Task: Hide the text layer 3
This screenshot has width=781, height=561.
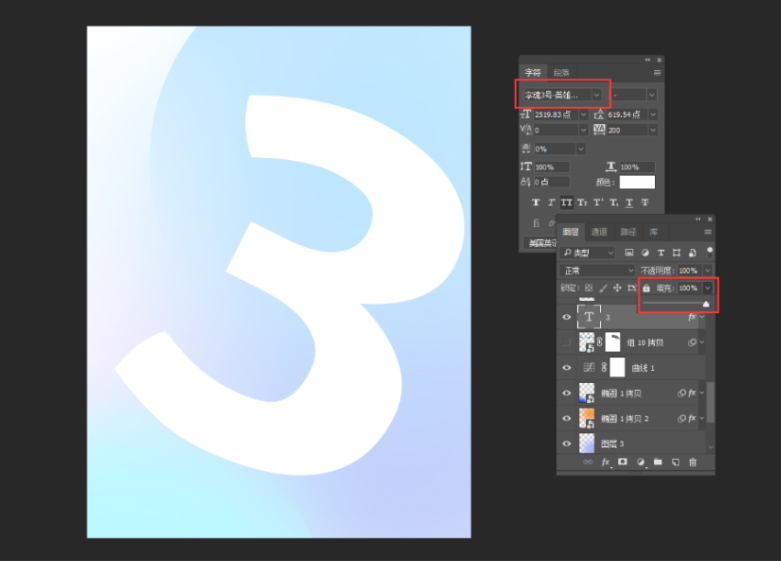Action: coord(567,317)
